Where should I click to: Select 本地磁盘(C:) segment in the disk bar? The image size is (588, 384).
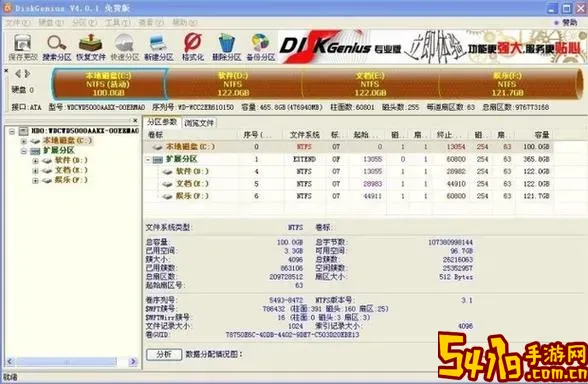[x=108, y=84]
